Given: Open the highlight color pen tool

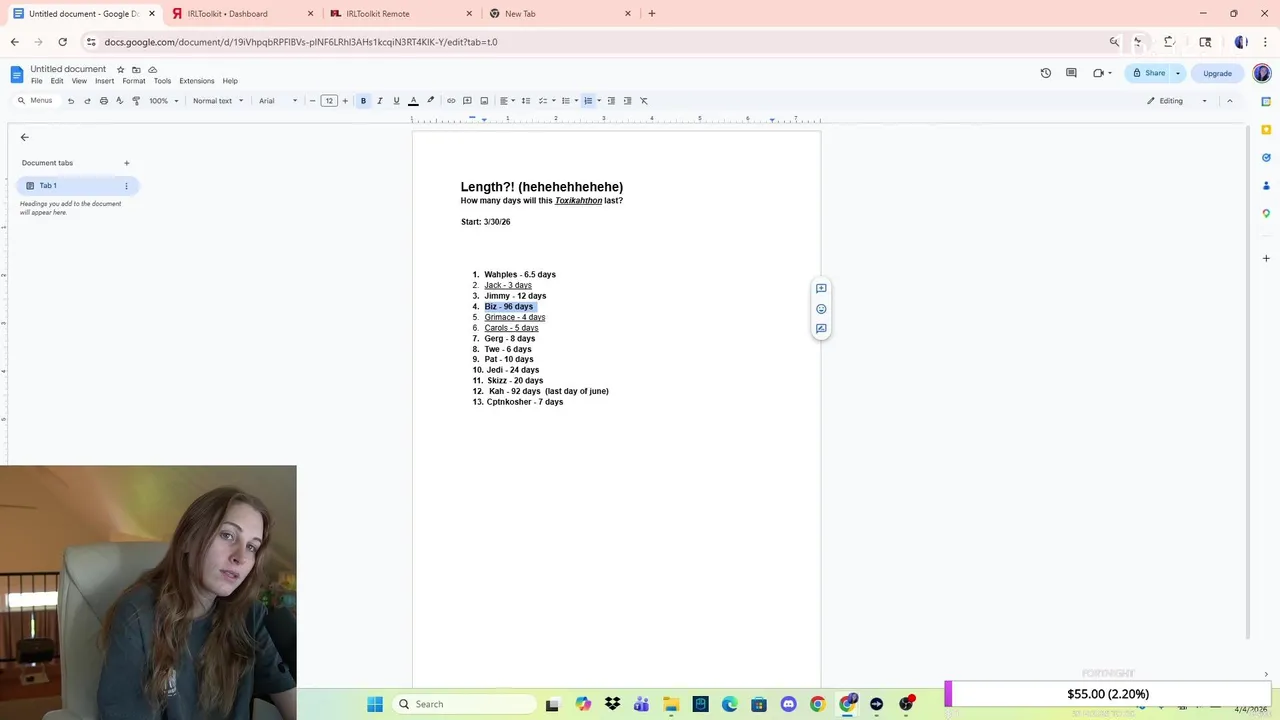Looking at the screenshot, I should tap(431, 101).
